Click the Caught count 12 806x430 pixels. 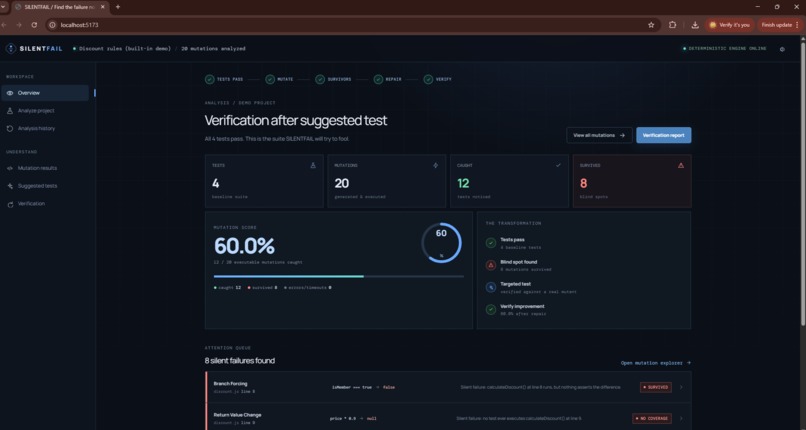pyautogui.click(x=463, y=183)
